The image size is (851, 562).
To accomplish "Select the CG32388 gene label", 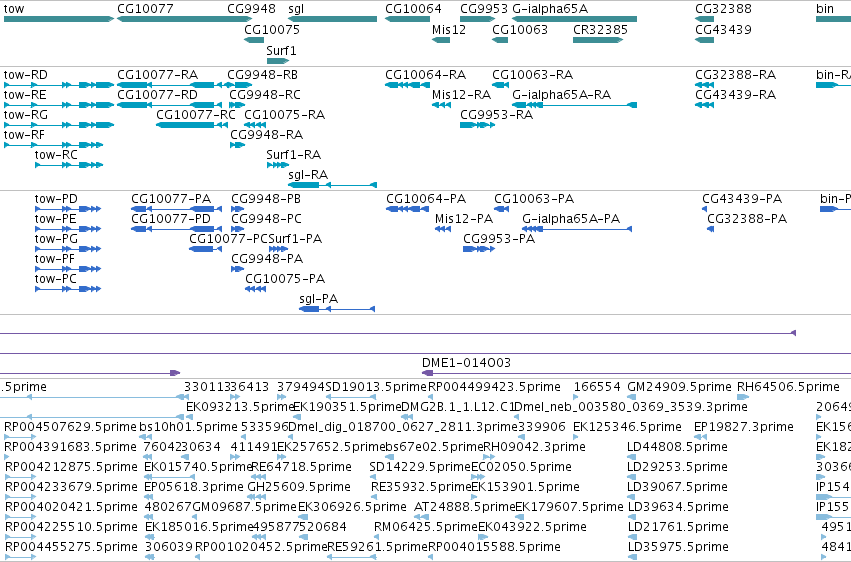I will pos(723,9).
